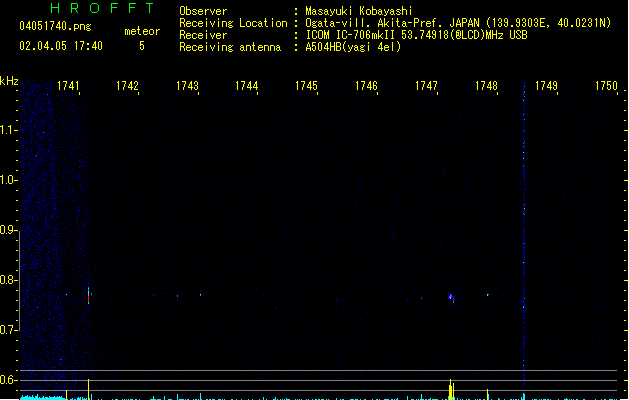Click the 0.8 kHz frequency label
629x400 pixels.
(7, 280)
